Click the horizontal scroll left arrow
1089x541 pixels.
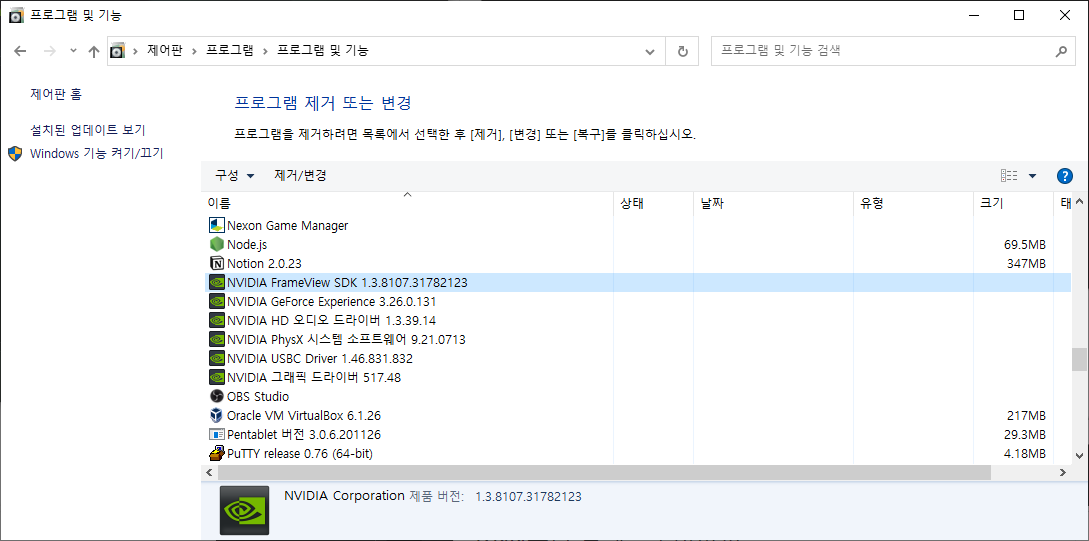(x=208, y=472)
